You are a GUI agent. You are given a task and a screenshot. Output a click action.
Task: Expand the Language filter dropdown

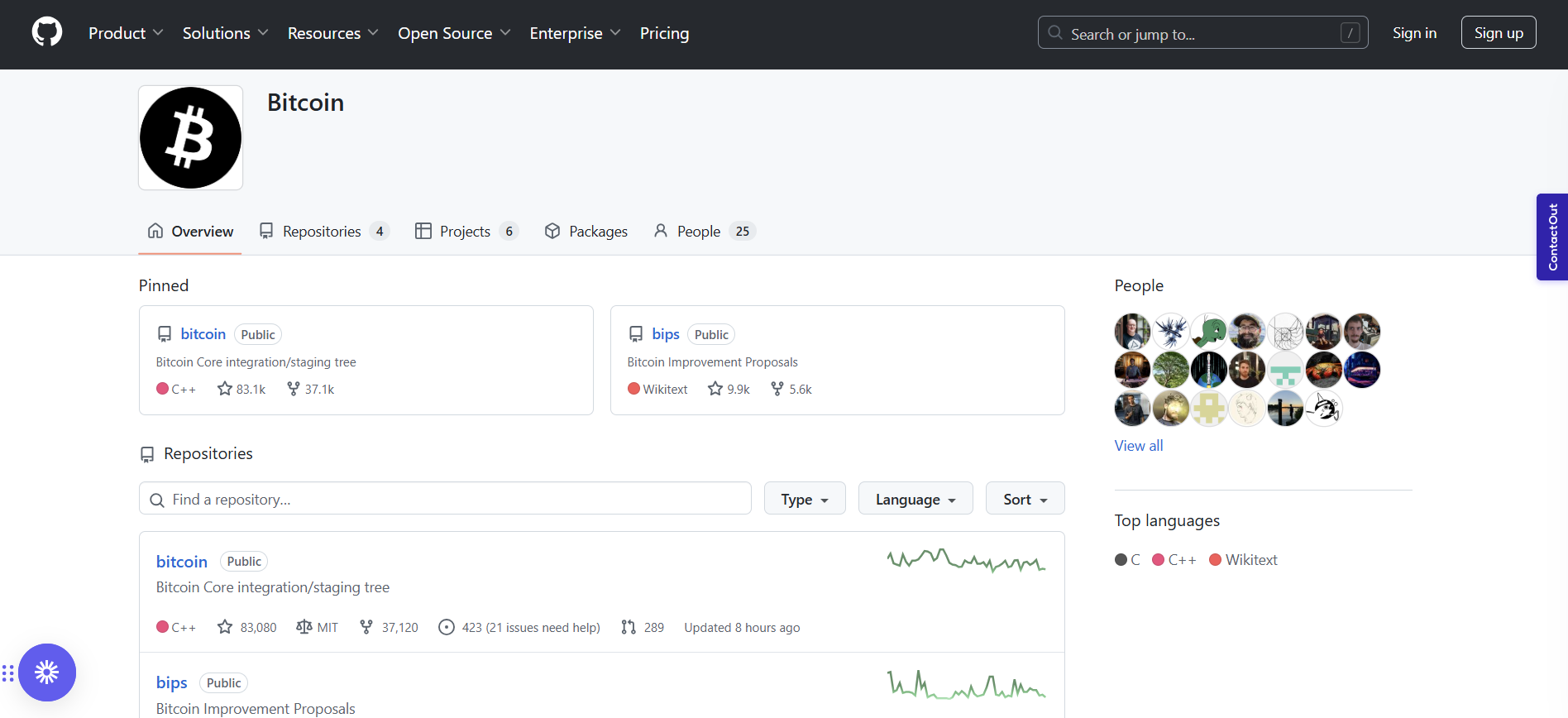(x=915, y=499)
